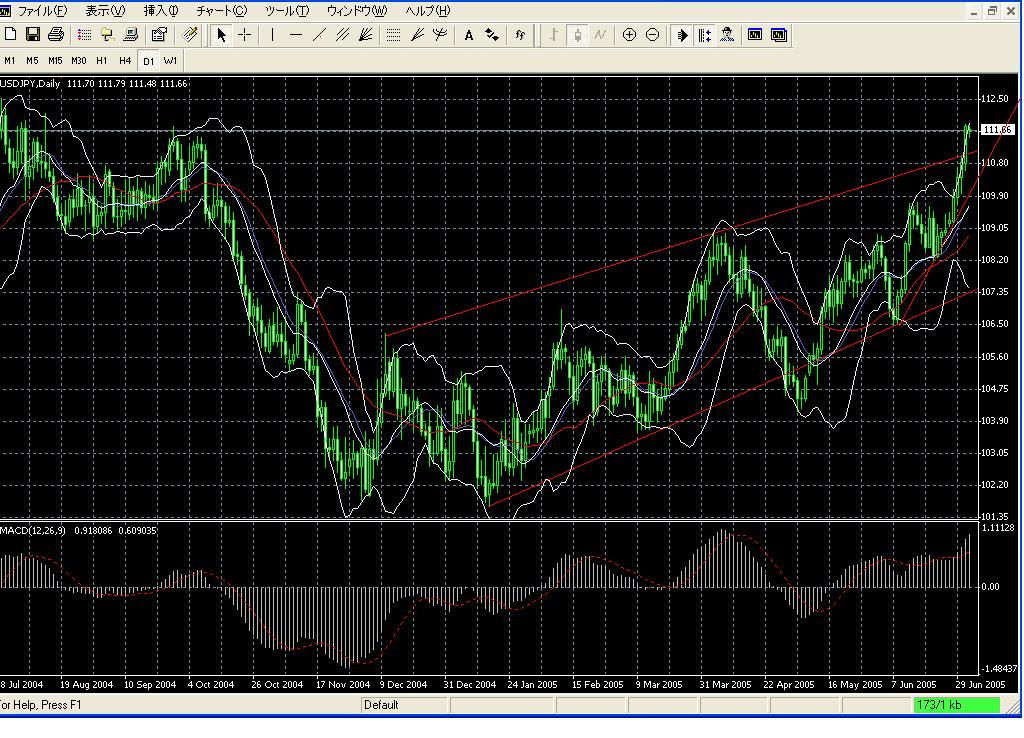This screenshot has height=738, width=1024.
Task: Zoom out of the chart
Action: [x=653, y=35]
